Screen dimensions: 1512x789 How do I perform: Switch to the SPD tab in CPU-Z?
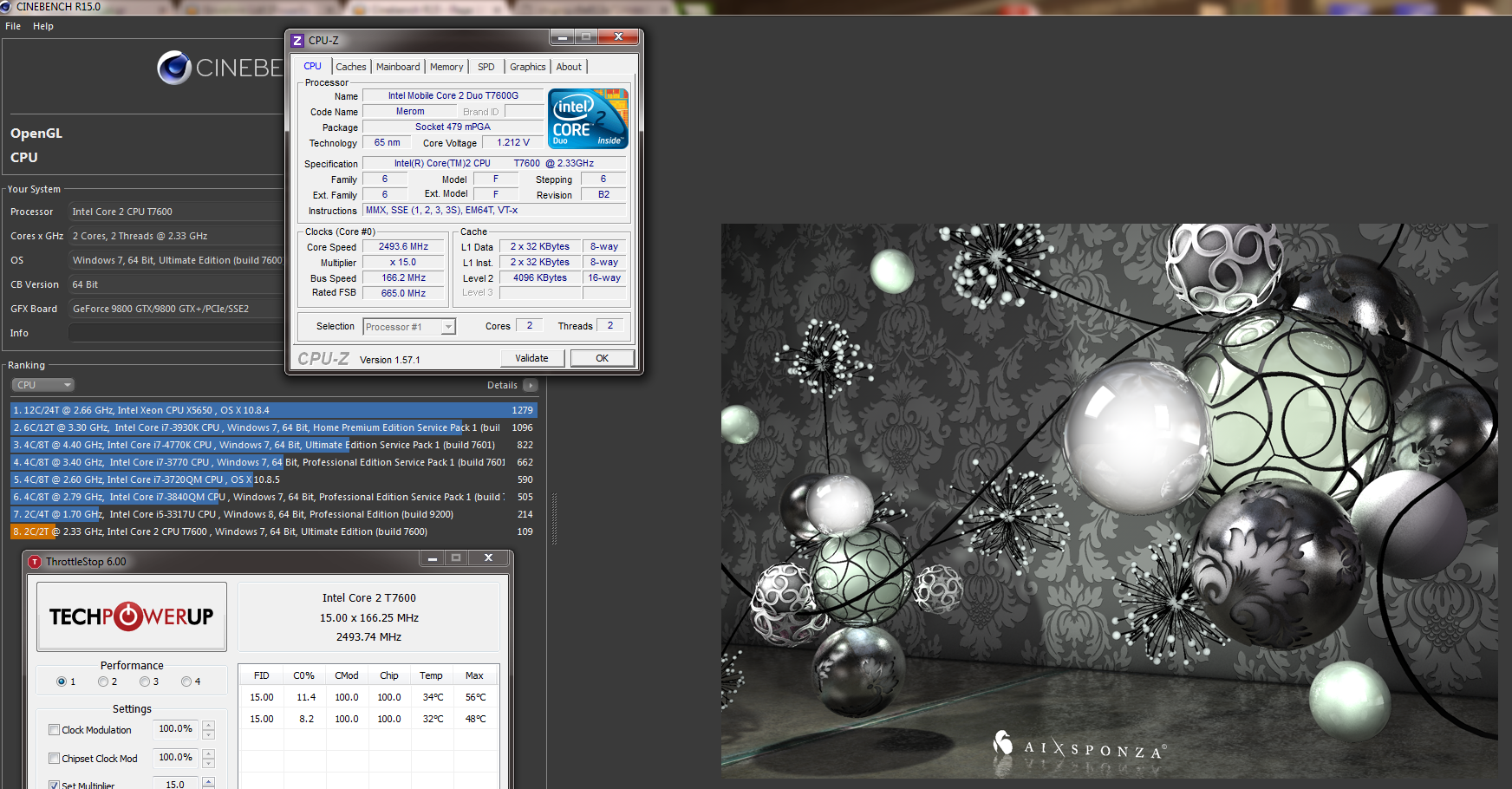(x=486, y=67)
